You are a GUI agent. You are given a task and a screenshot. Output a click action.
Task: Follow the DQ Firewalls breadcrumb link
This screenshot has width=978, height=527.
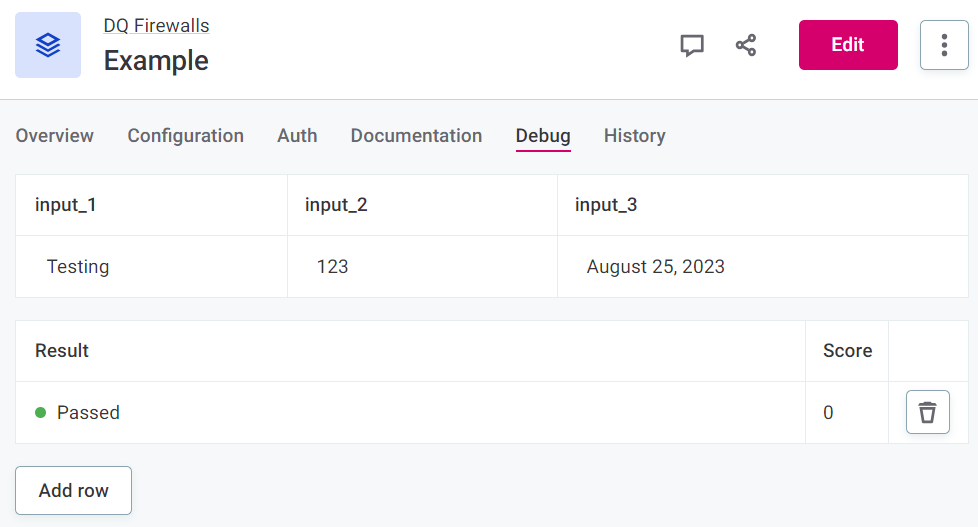156,26
